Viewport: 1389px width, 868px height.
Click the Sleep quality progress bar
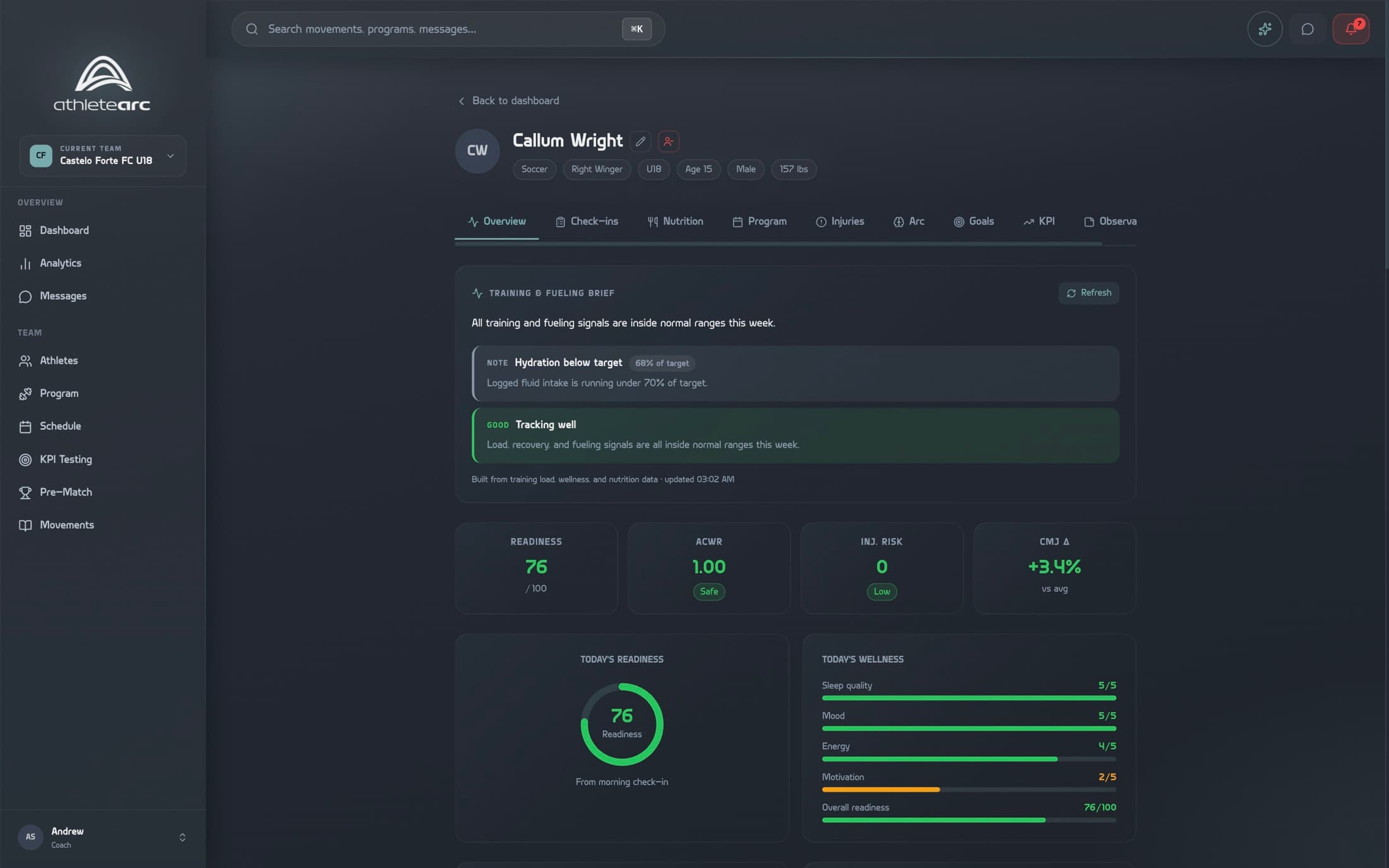(x=969, y=698)
